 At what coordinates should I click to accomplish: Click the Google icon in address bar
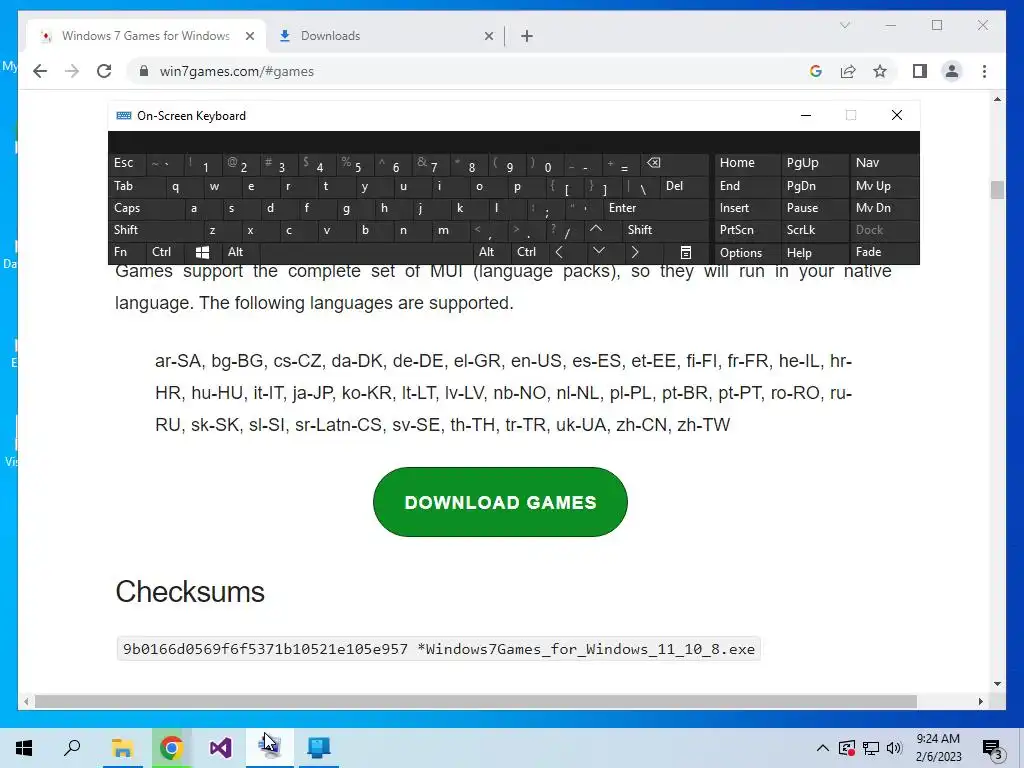pyautogui.click(x=816, y=71)
